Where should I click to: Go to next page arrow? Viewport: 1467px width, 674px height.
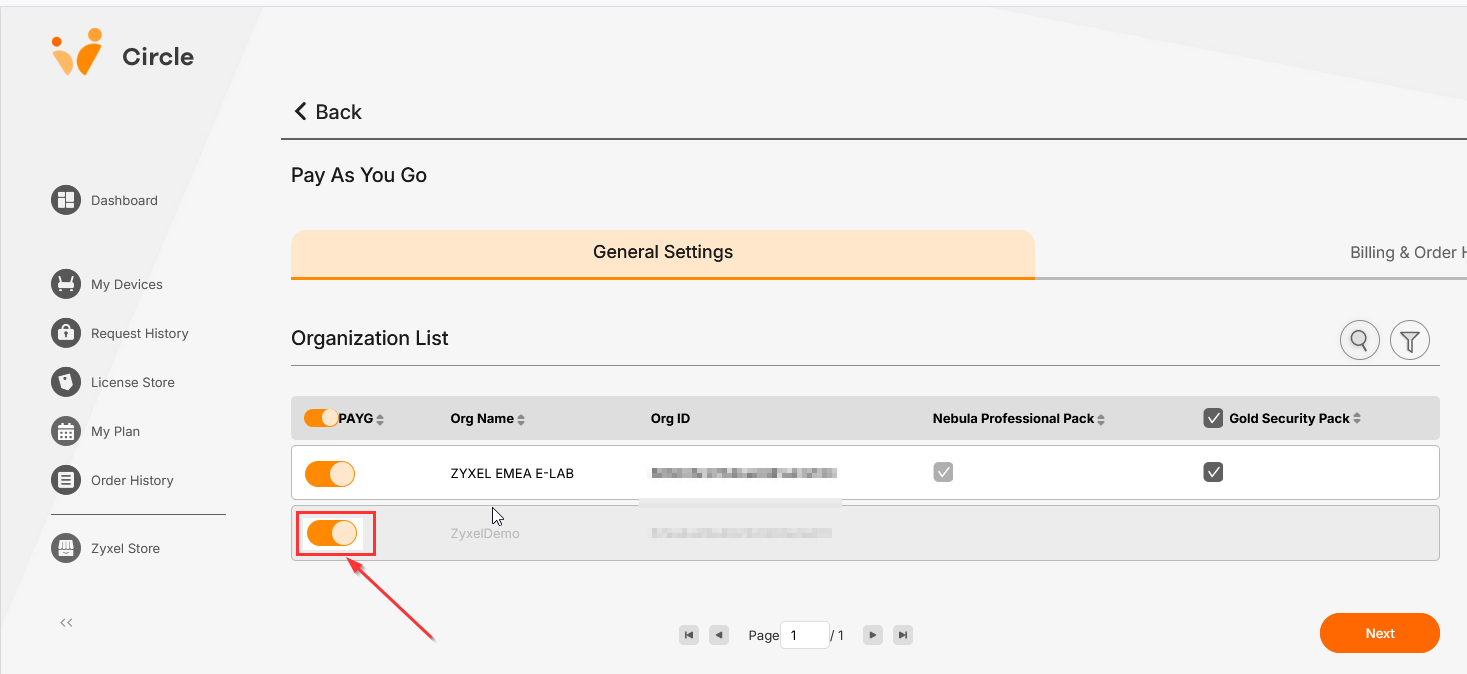[873, 635]
